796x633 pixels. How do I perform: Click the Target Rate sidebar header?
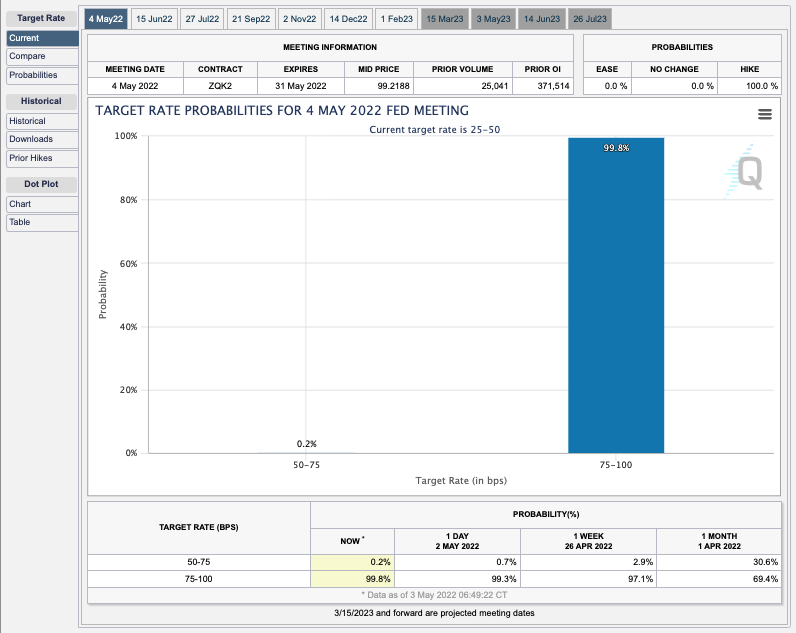[x=41, y=18]
